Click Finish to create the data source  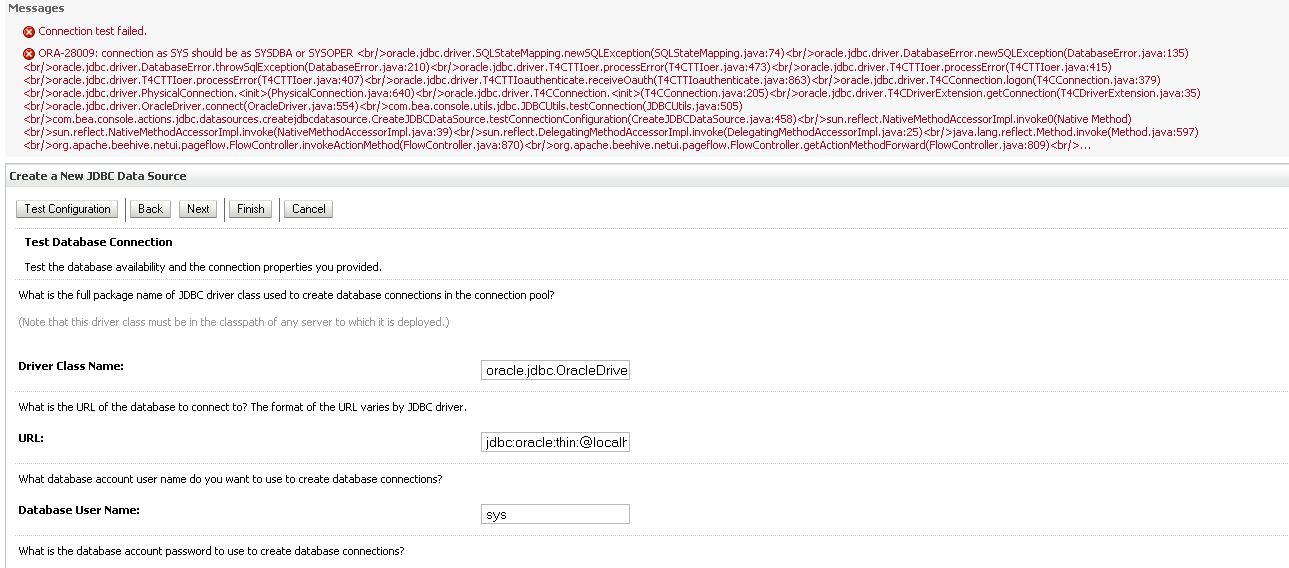click(x=250, y=209)
